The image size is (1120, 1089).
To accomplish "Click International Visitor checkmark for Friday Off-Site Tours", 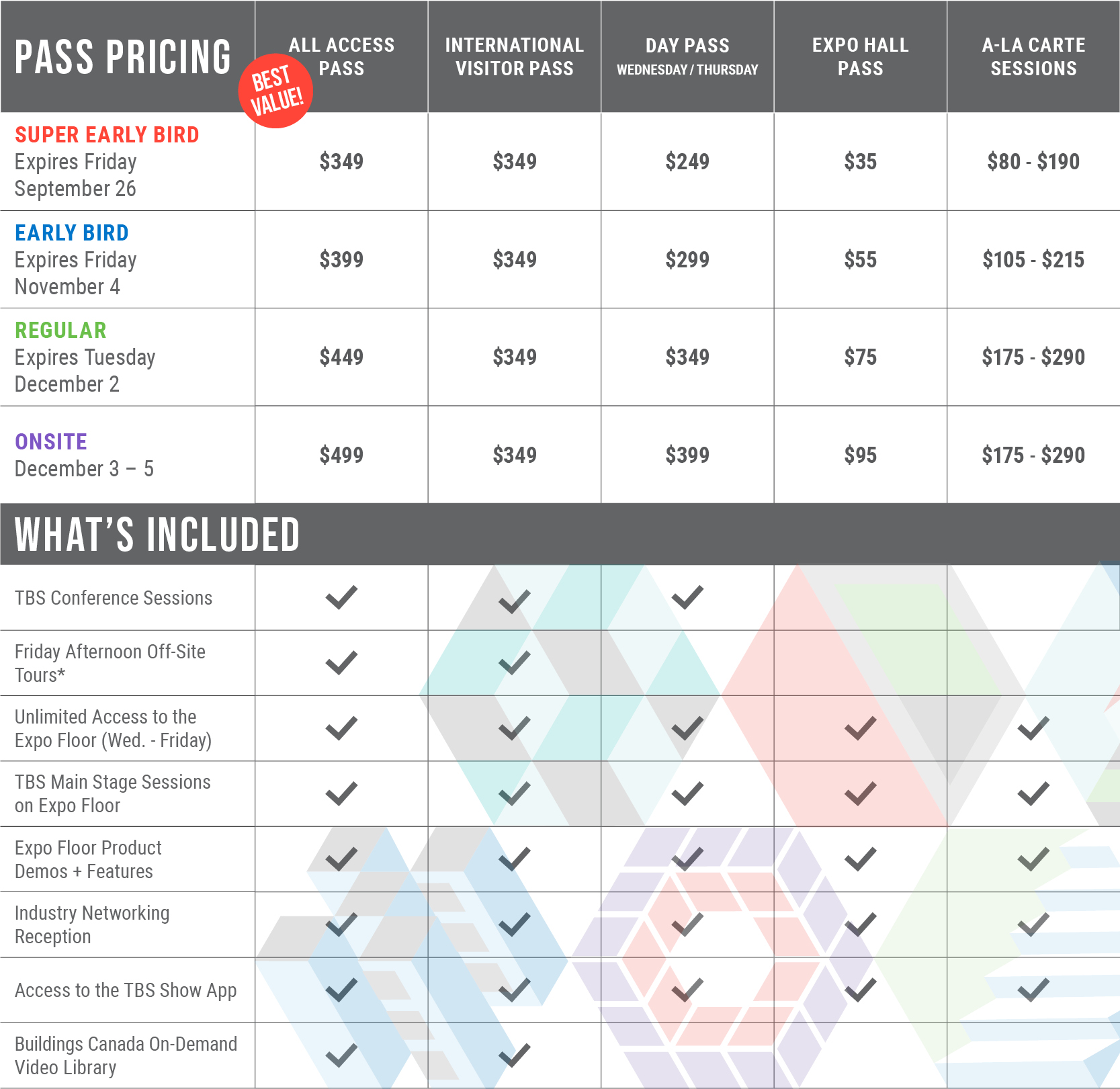I will 515,663.
